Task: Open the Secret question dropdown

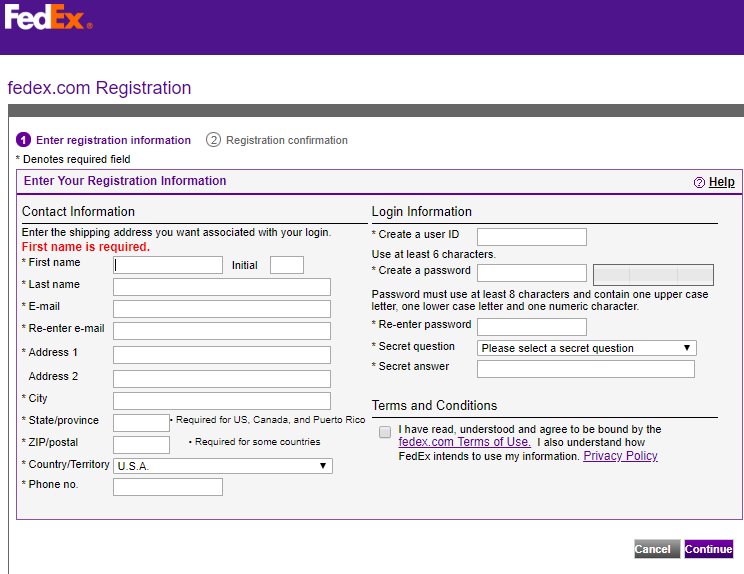Action: tap(586, 348)
